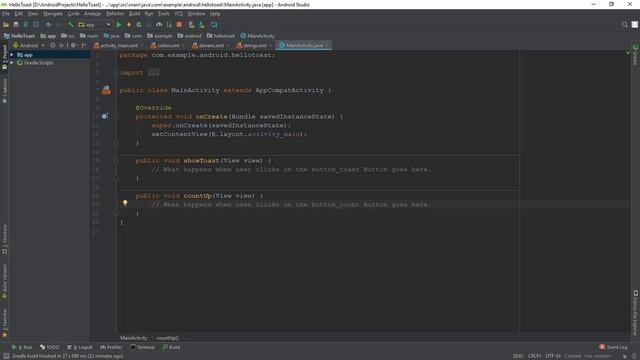Click the Project Structure icon in toolbar

214,25
